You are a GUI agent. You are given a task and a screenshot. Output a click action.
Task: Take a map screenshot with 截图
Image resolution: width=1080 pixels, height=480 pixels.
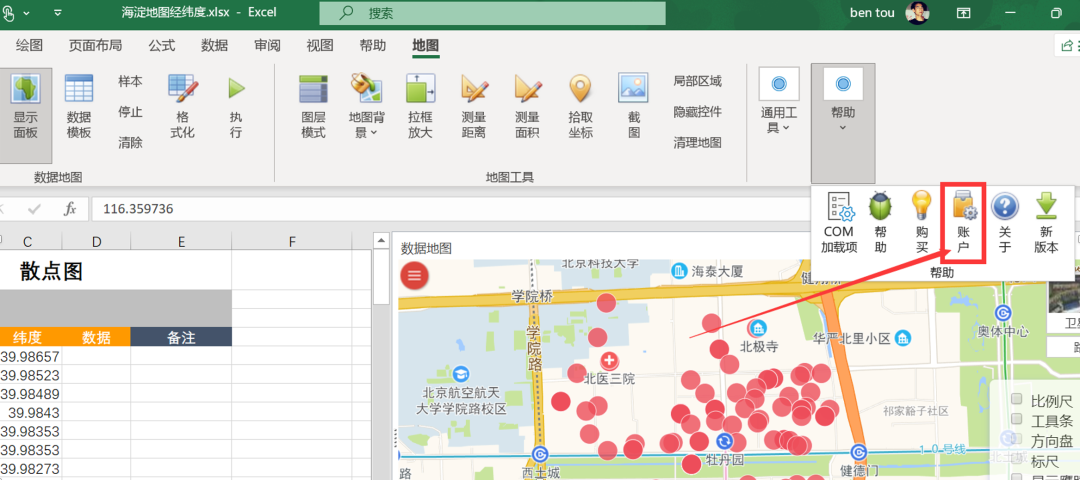click(634, 88)
